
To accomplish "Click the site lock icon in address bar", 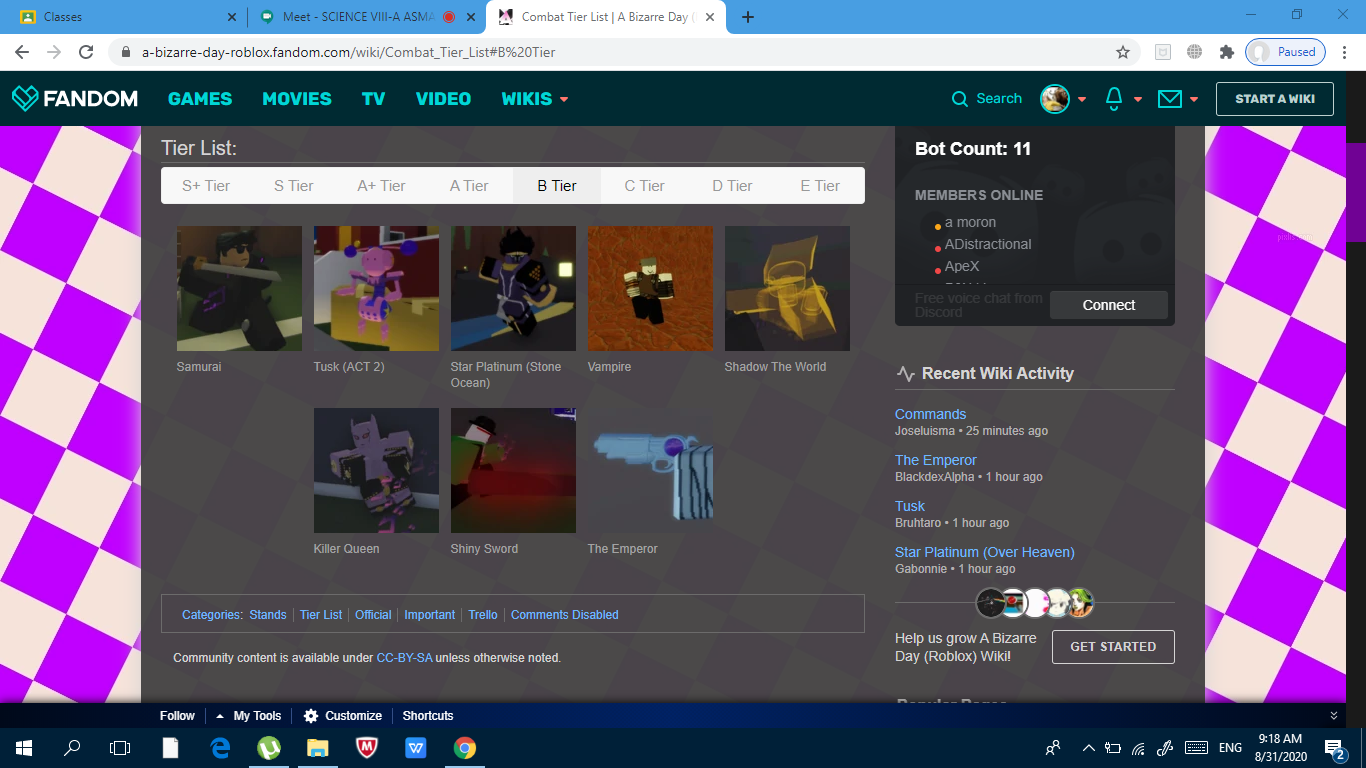I will [126, 52].
